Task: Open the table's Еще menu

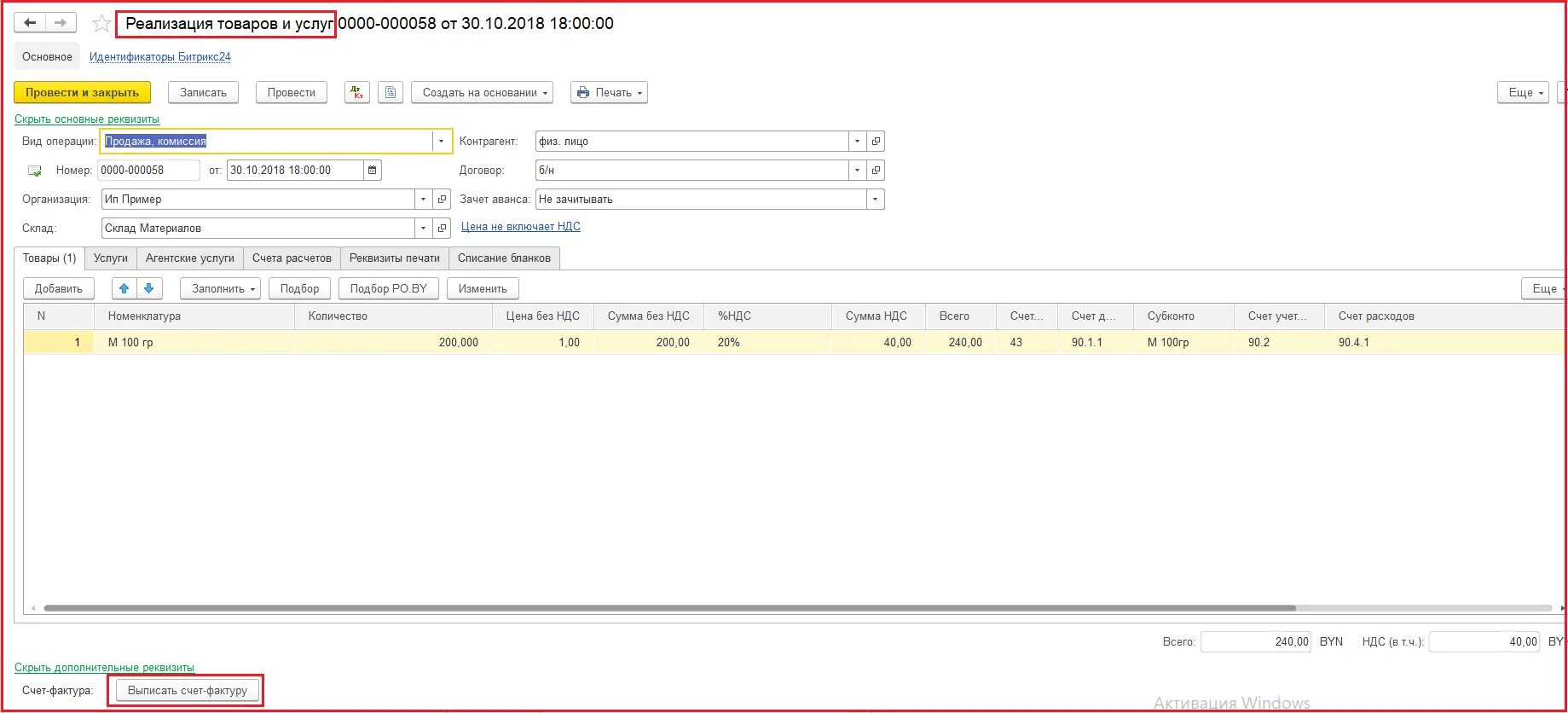Action: 1545,288
